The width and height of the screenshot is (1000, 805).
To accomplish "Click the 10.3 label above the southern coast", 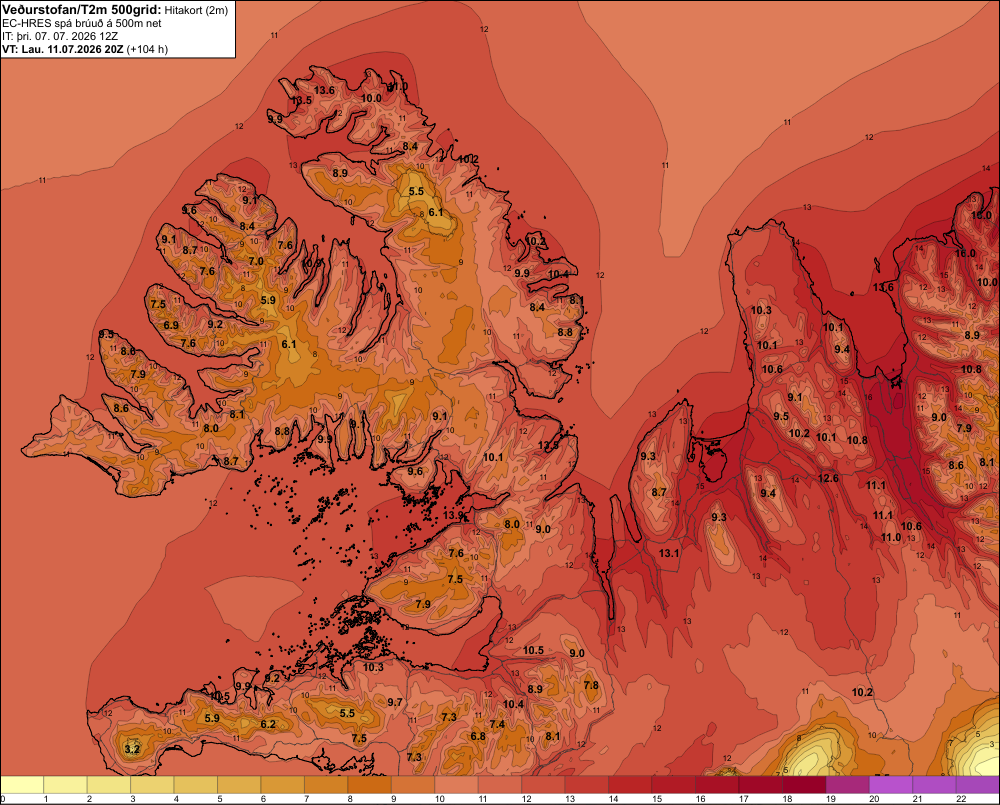I will point(373,667).
